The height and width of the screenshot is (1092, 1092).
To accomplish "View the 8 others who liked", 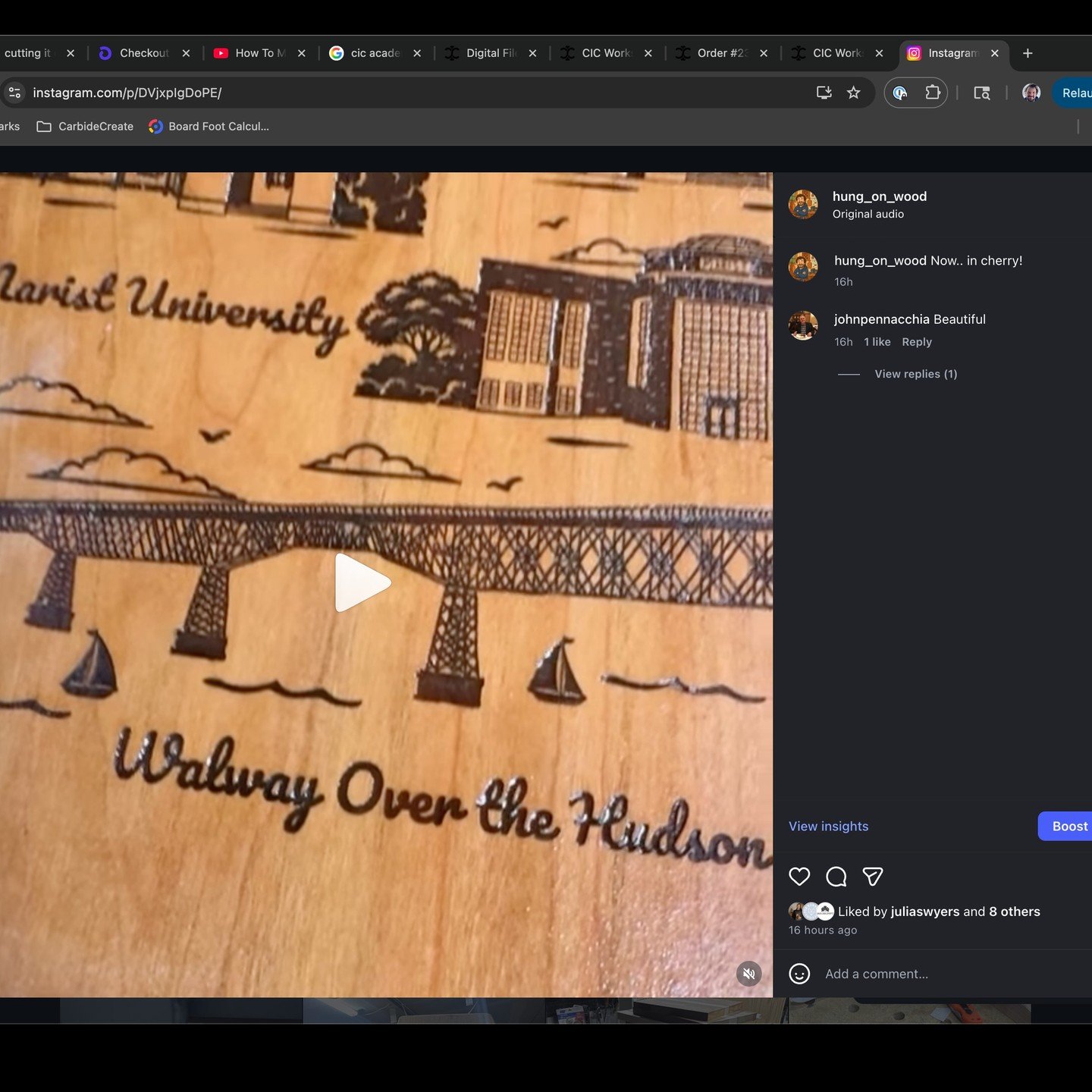I will coord(1015,912).
